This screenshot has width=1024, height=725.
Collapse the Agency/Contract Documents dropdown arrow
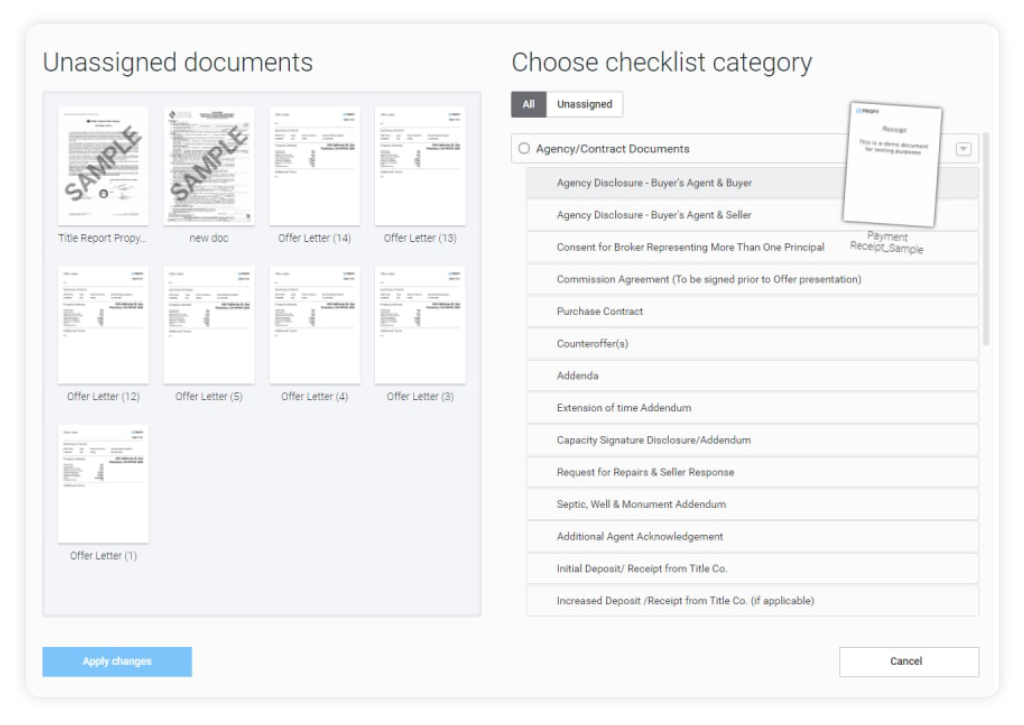(x=963, y=149)
